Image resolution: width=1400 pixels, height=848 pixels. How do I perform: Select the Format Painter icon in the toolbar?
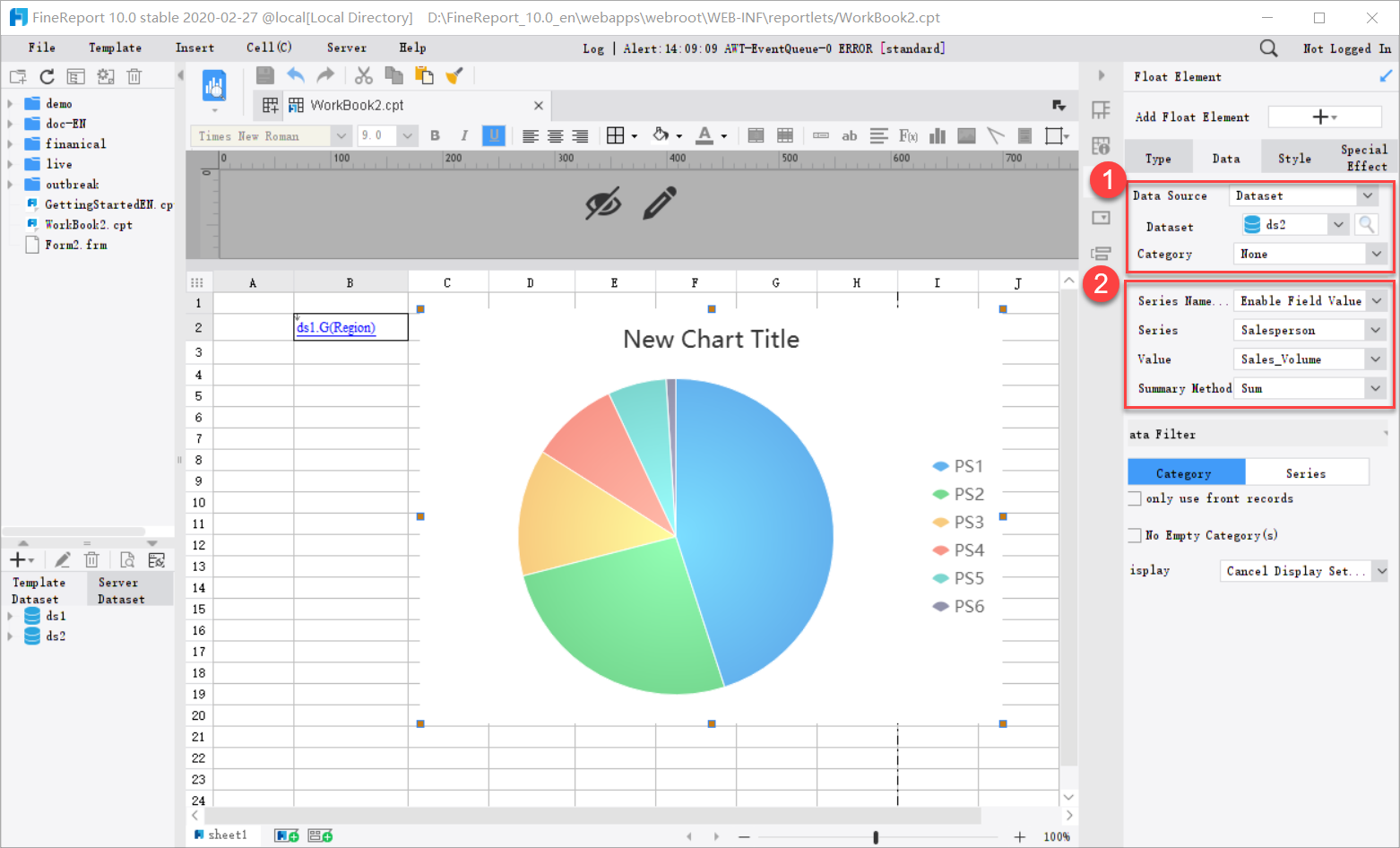tap(454, 75)
